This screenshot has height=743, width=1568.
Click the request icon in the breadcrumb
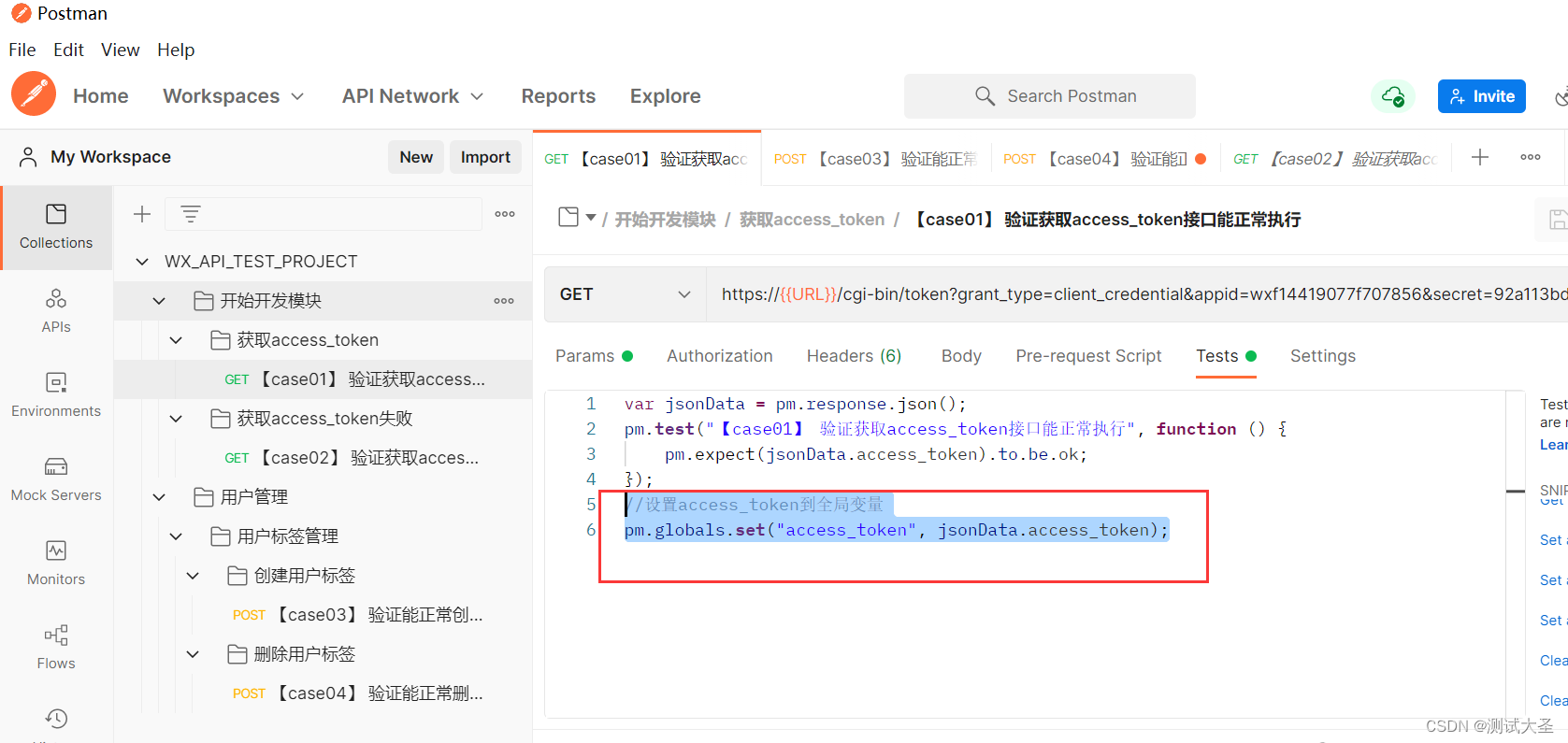[568, 217]
